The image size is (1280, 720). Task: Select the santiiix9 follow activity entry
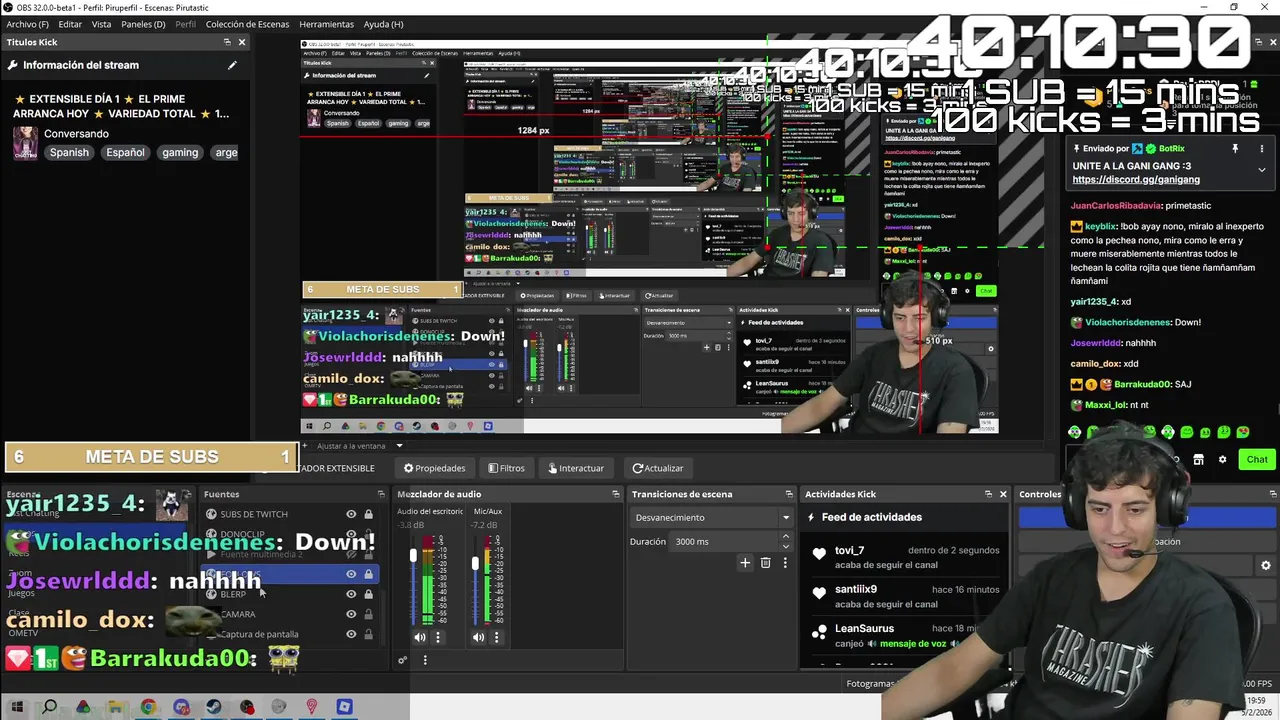click(908, 596)
